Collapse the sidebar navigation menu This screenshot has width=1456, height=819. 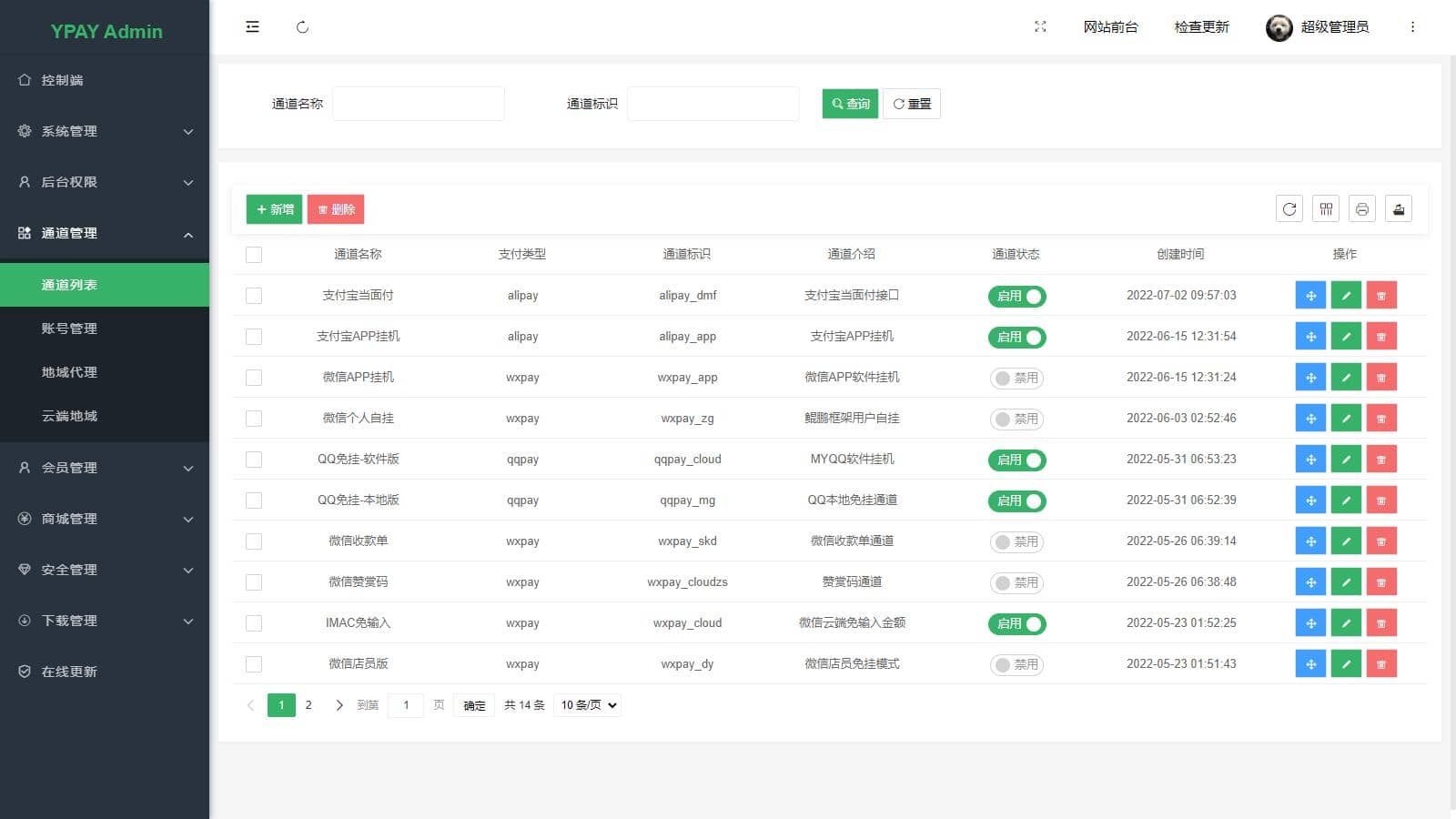point(252,27)
